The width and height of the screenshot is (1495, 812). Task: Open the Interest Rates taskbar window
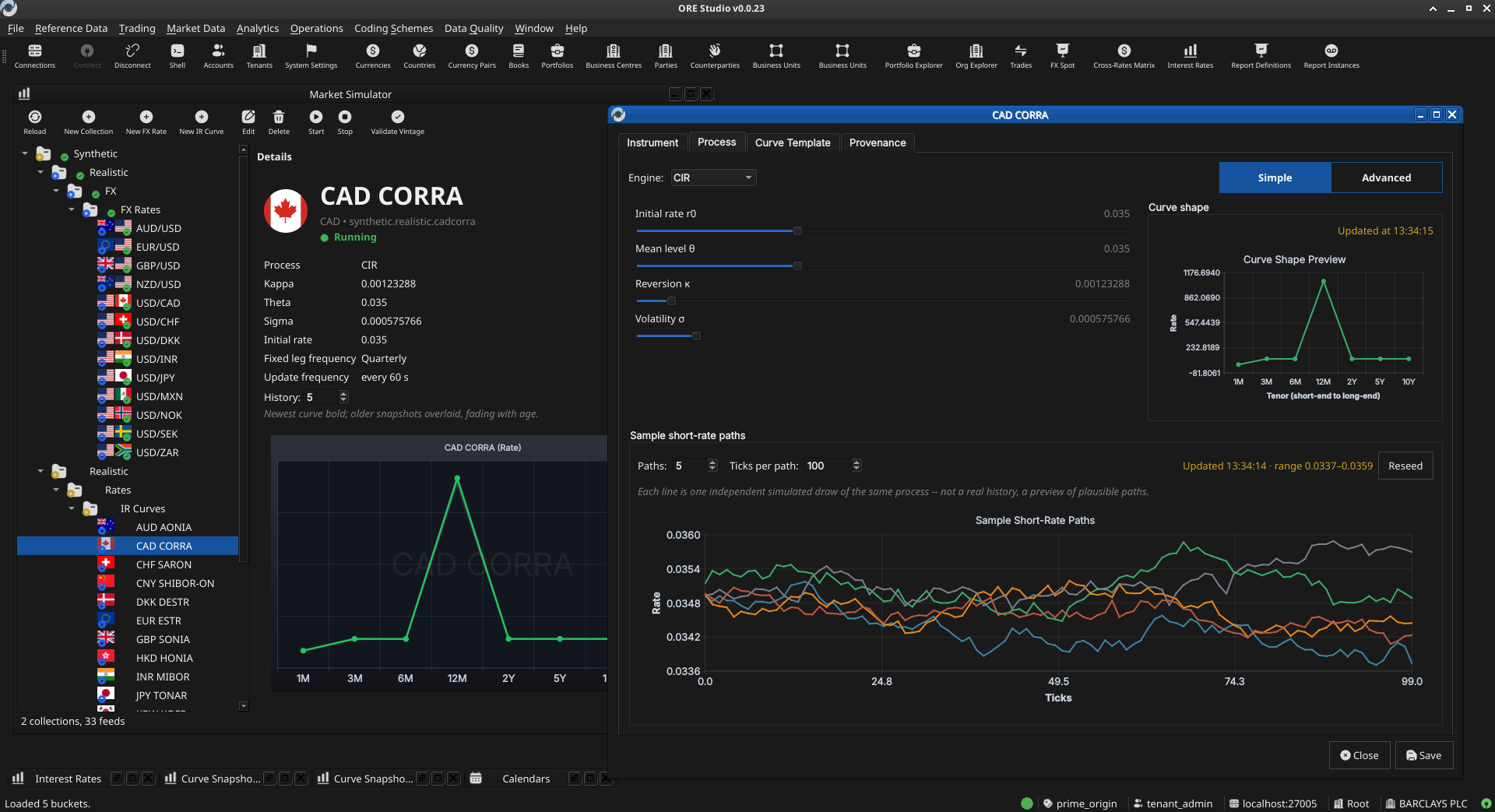[68, 779]
